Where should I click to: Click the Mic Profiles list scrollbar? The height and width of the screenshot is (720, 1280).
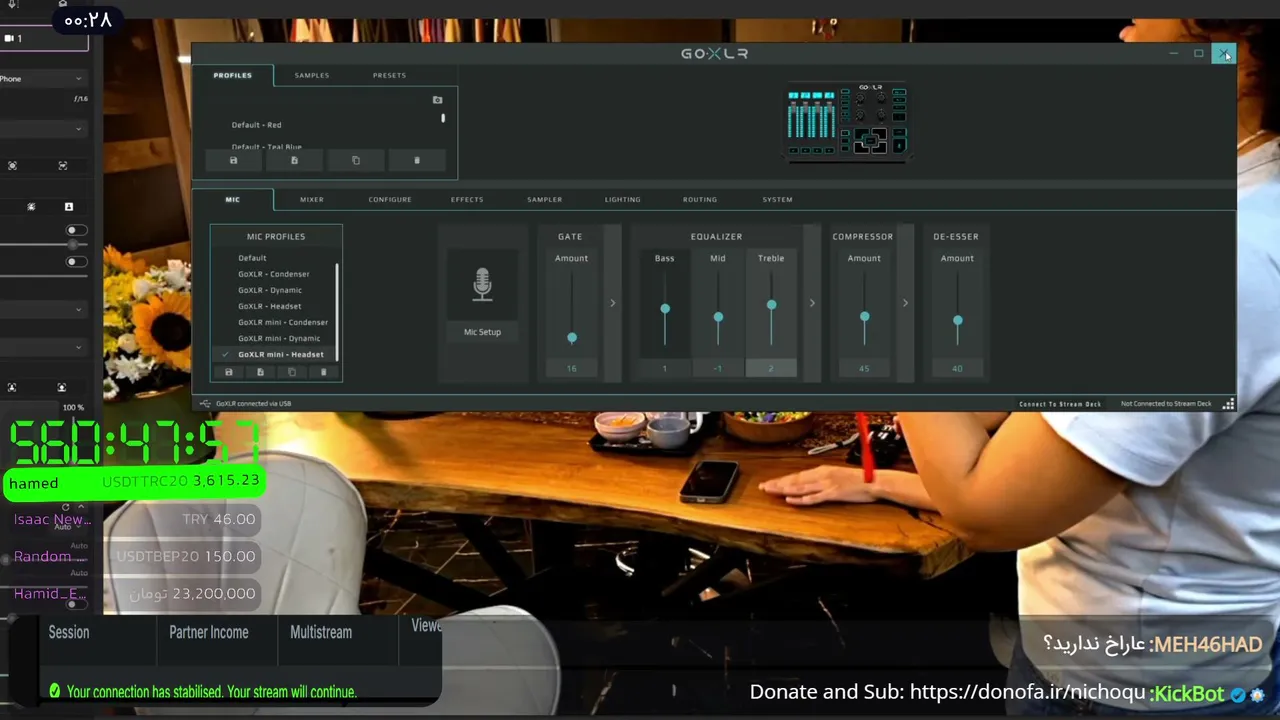pos(337,312)
